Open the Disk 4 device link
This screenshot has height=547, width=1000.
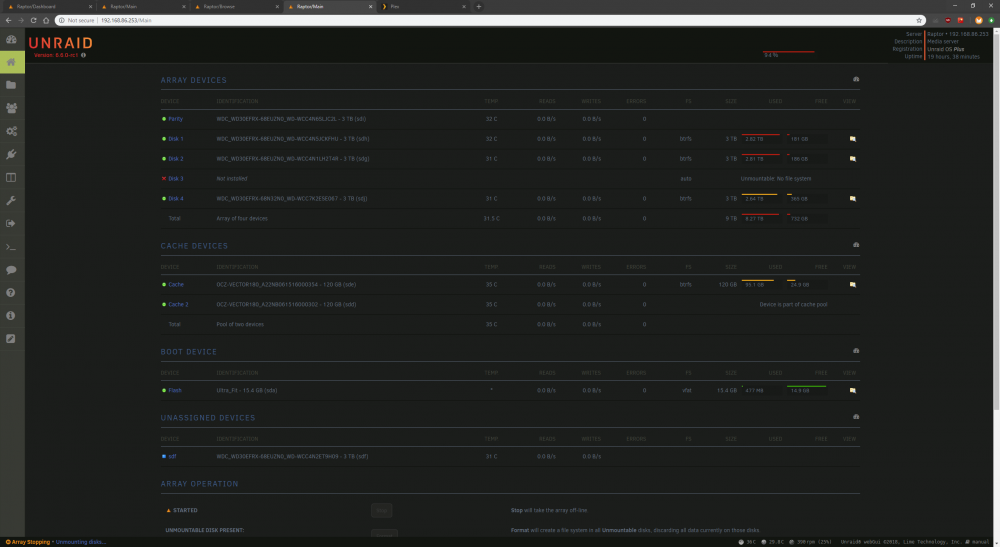[x=175, y=198]
